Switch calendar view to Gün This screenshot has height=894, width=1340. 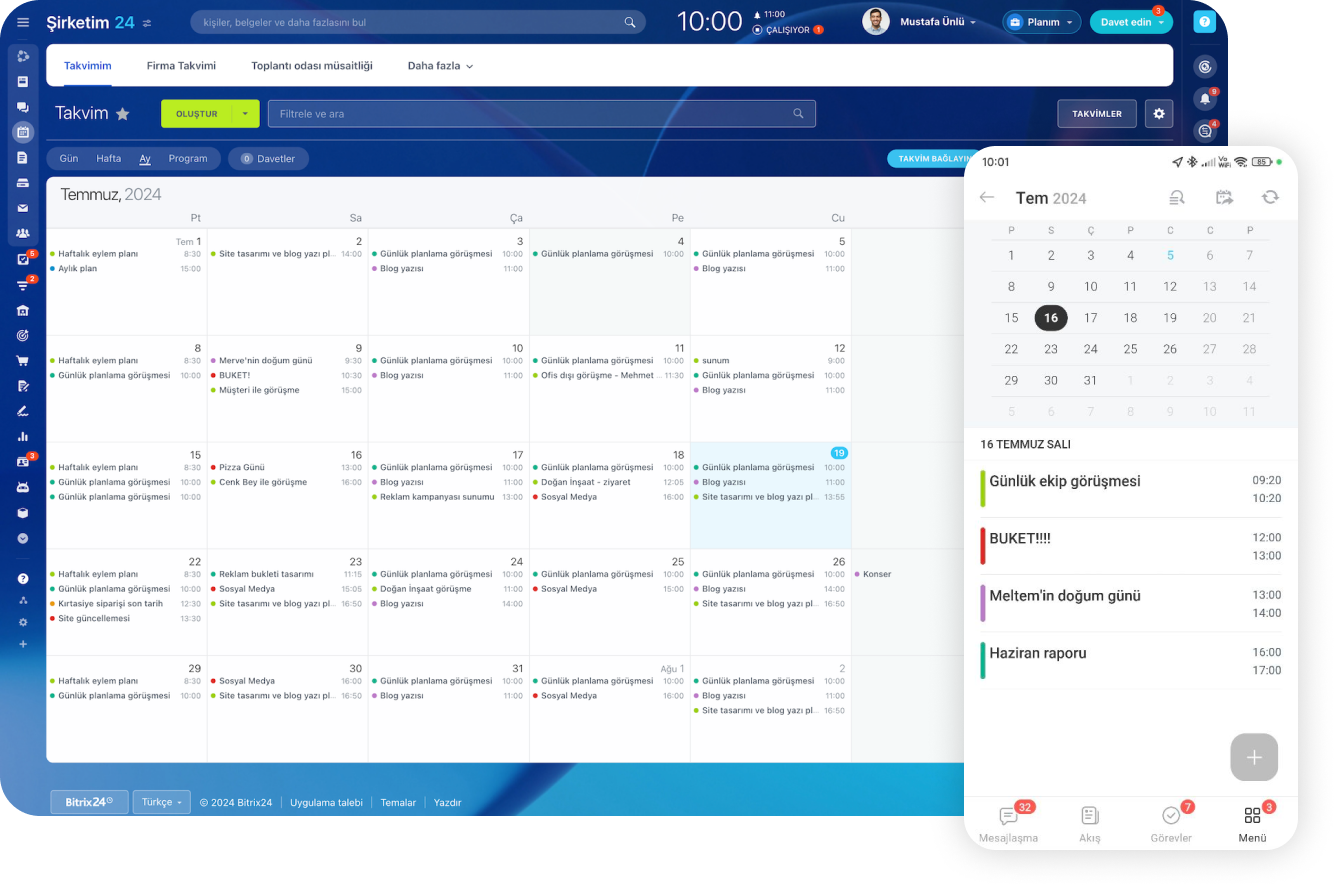pyautogui.click(x=69, y=158)
